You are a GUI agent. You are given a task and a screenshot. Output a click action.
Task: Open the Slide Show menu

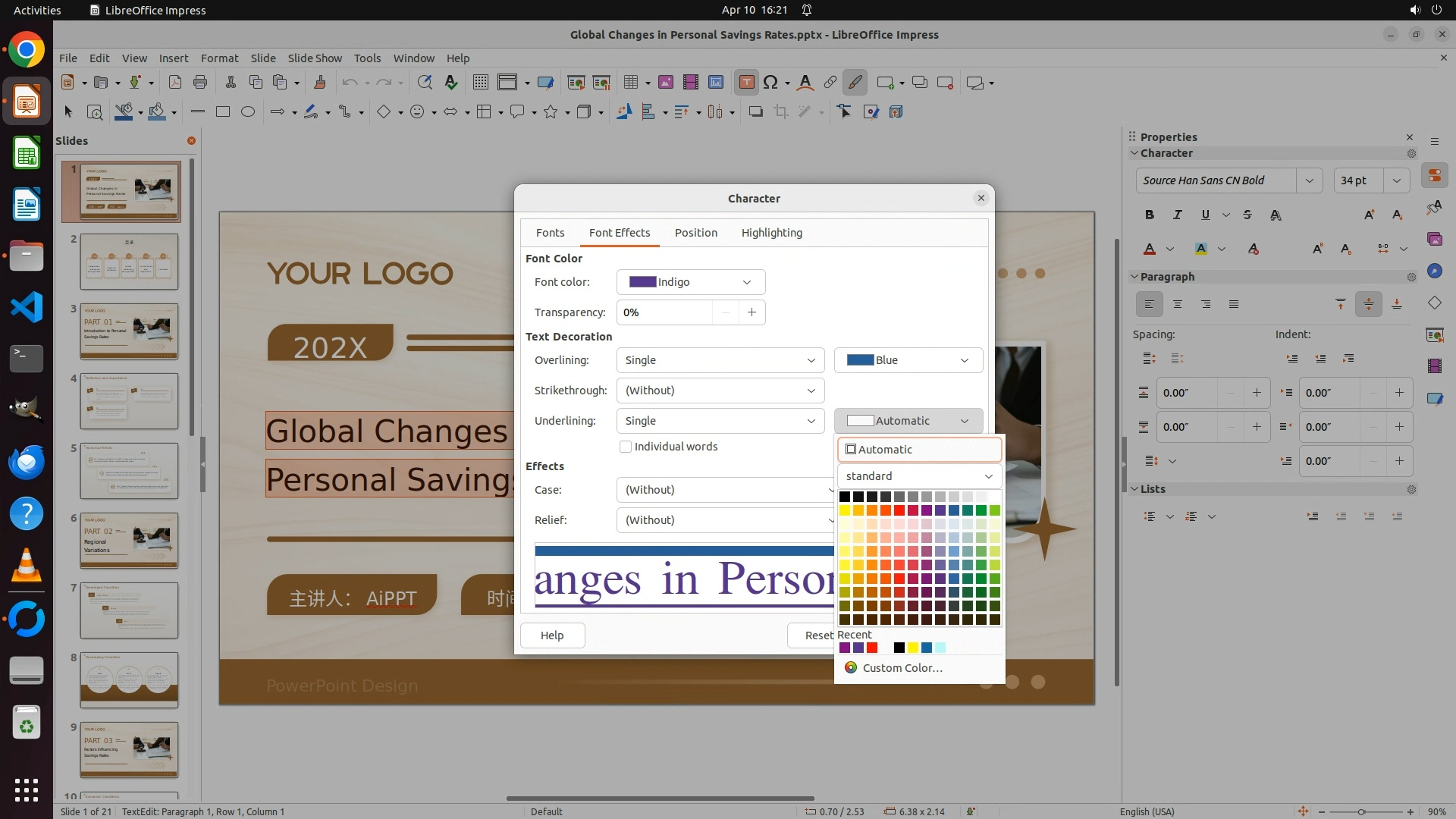tap(315, 58)
